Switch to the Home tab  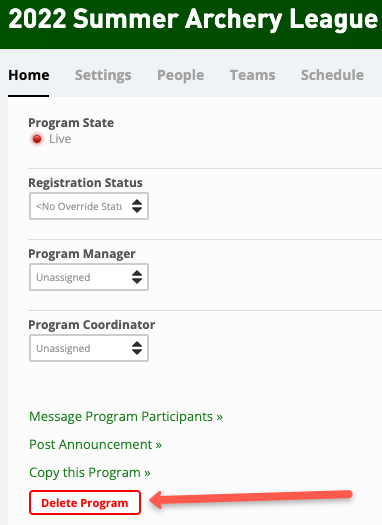point(29,75)
